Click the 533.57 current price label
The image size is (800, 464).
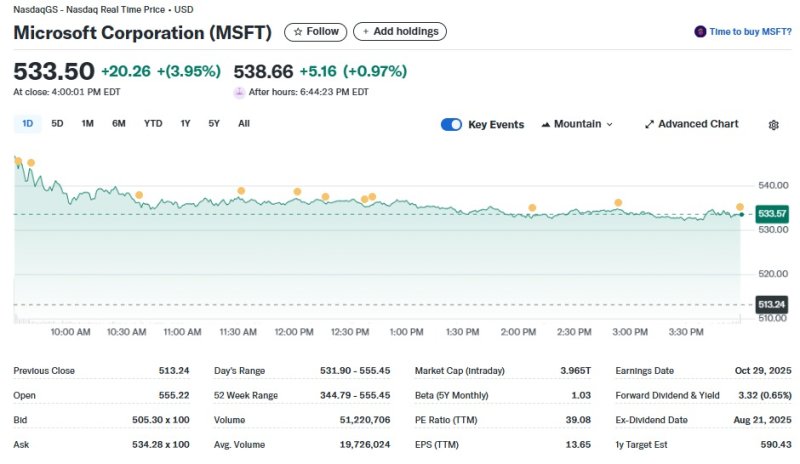click(x=772, y=213)
